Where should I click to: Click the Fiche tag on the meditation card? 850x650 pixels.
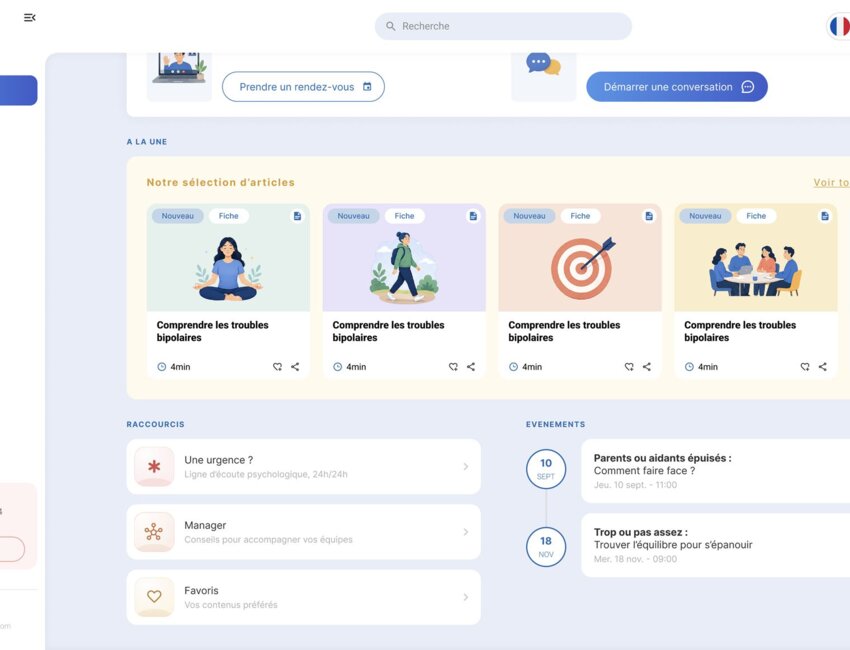pos(228,216)
